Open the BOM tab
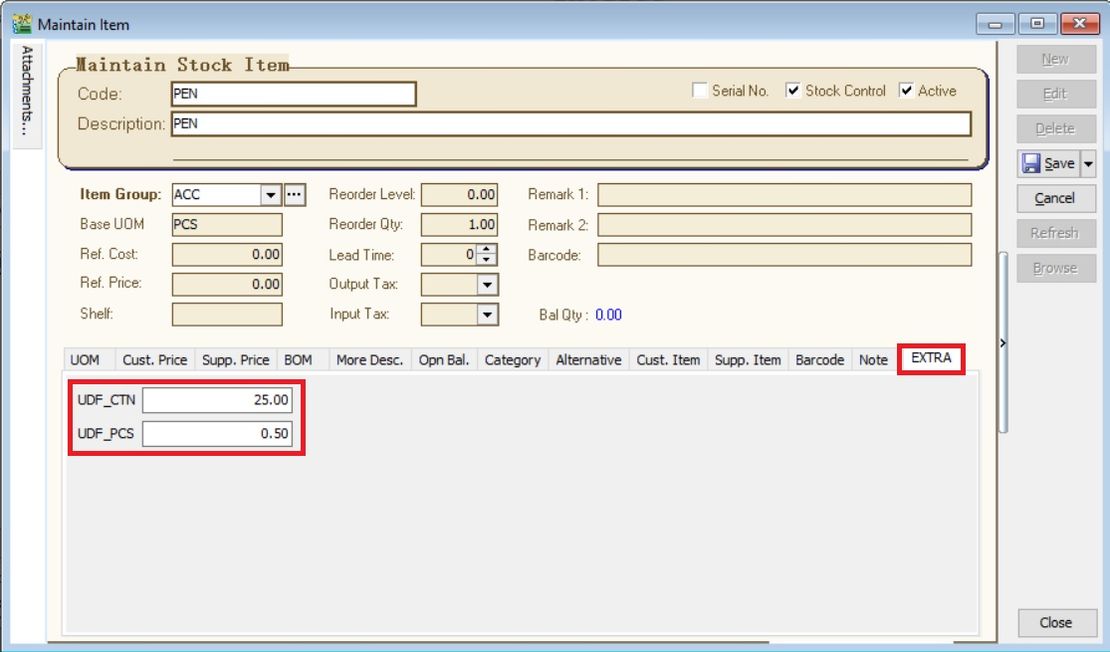The image size is (1110, 652). (x=298, y=360)
